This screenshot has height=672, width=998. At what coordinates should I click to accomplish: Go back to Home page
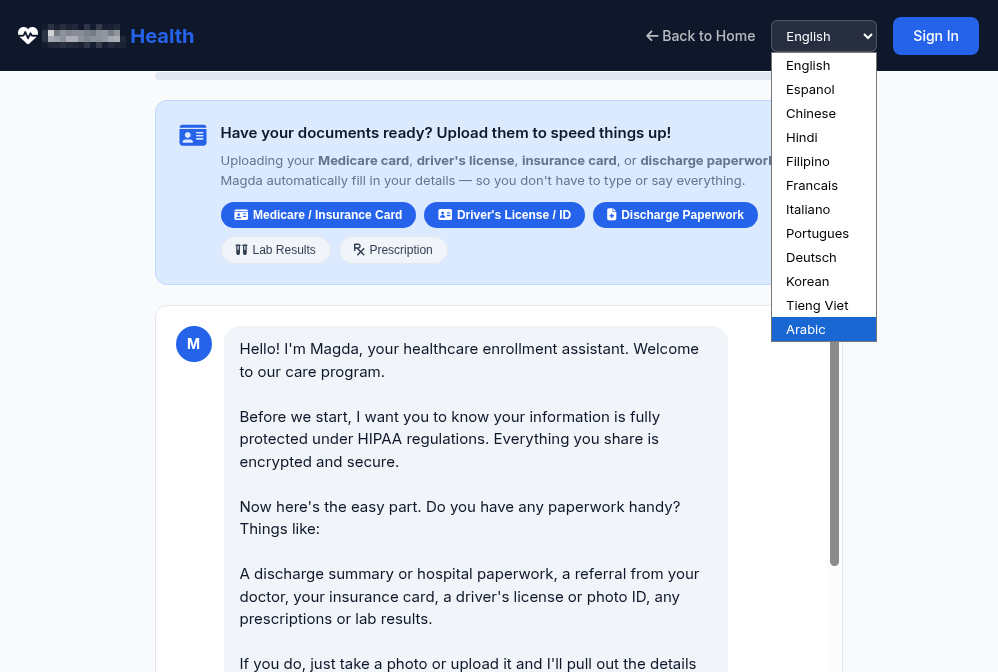(x=700, y=36)
